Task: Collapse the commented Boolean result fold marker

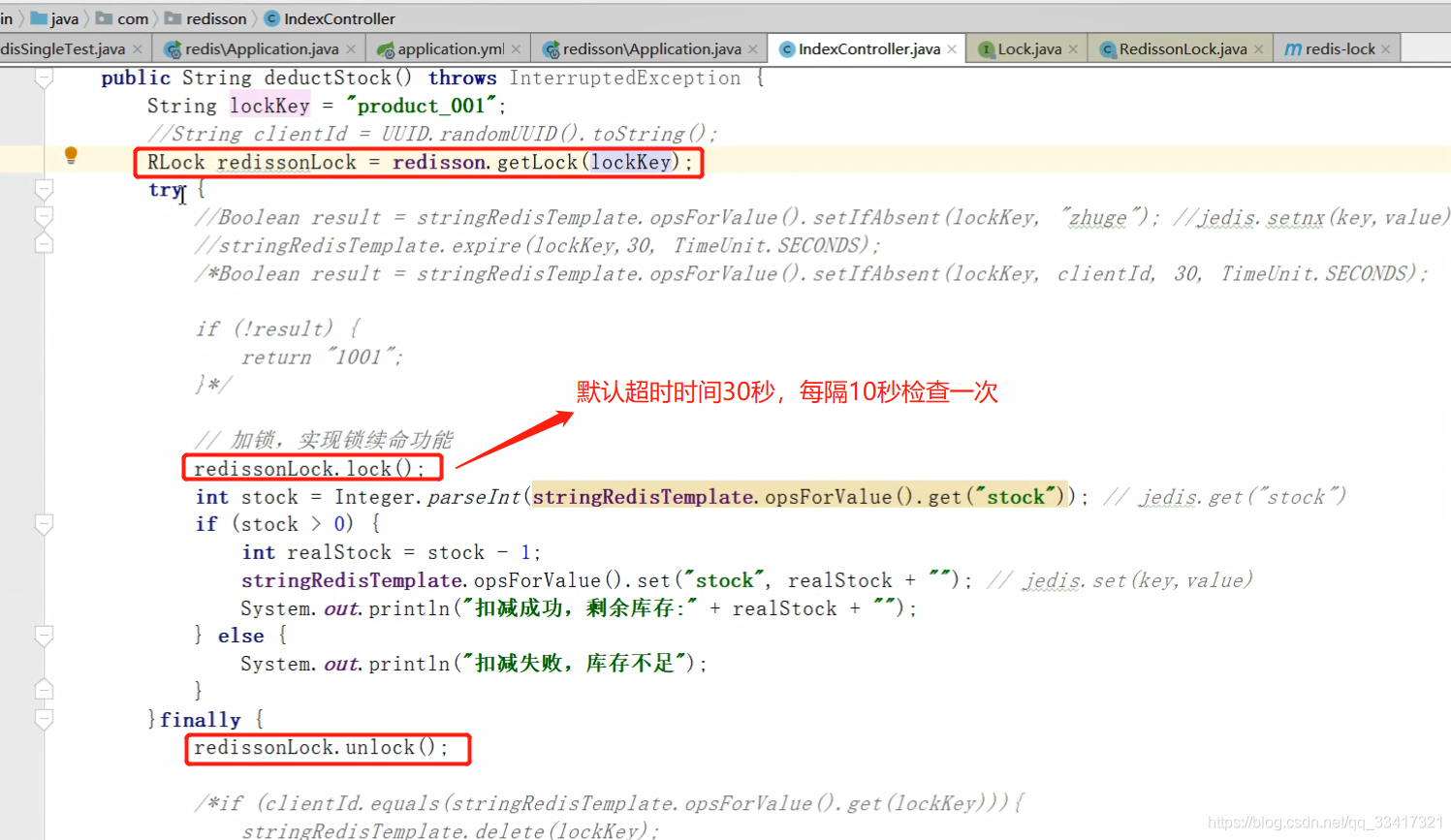Action: point(44,215)
